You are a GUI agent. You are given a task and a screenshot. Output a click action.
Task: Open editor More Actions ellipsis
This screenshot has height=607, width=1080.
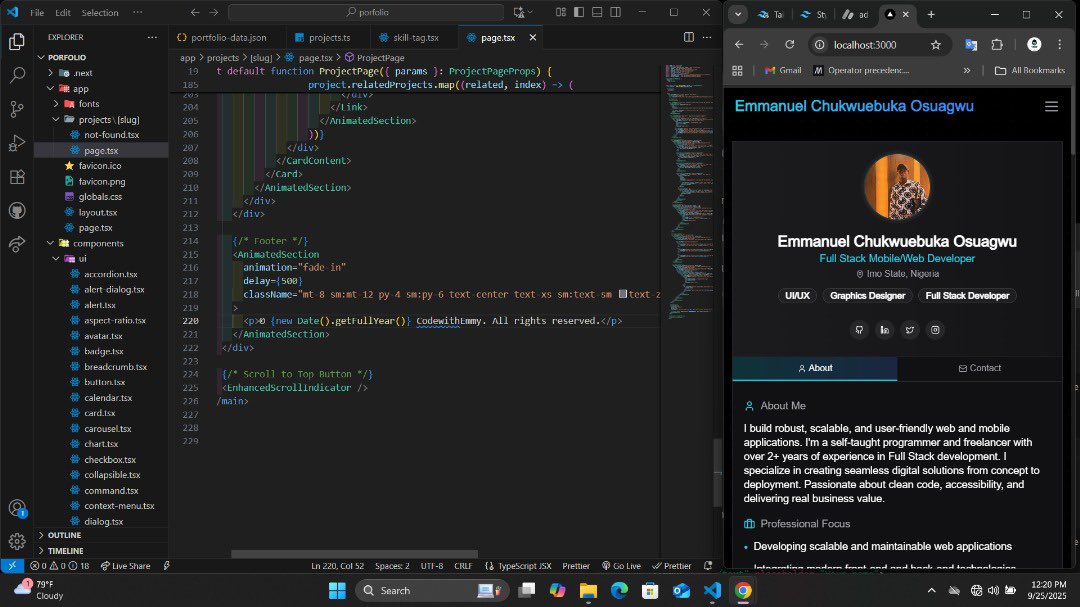point(707,37)
